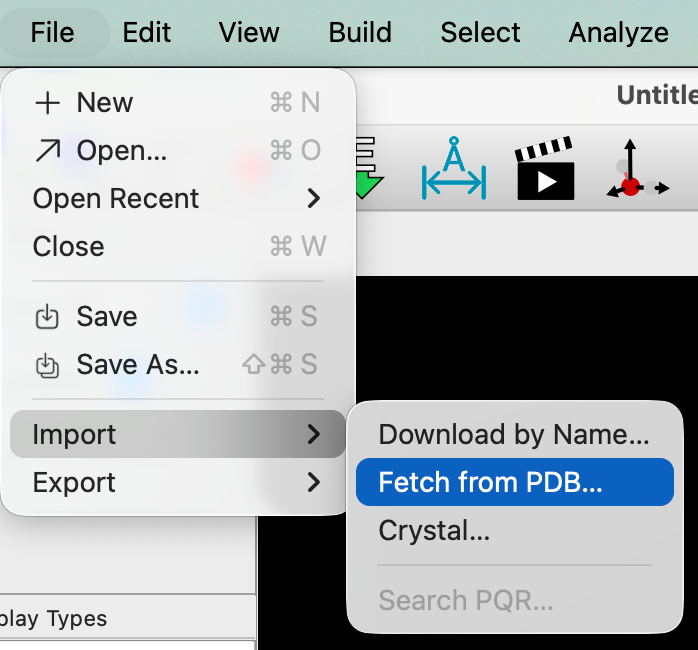Image resolution: width=698 pixels, height=650 pixels.
Task: Click Save in the File menu
Action: 106,316
